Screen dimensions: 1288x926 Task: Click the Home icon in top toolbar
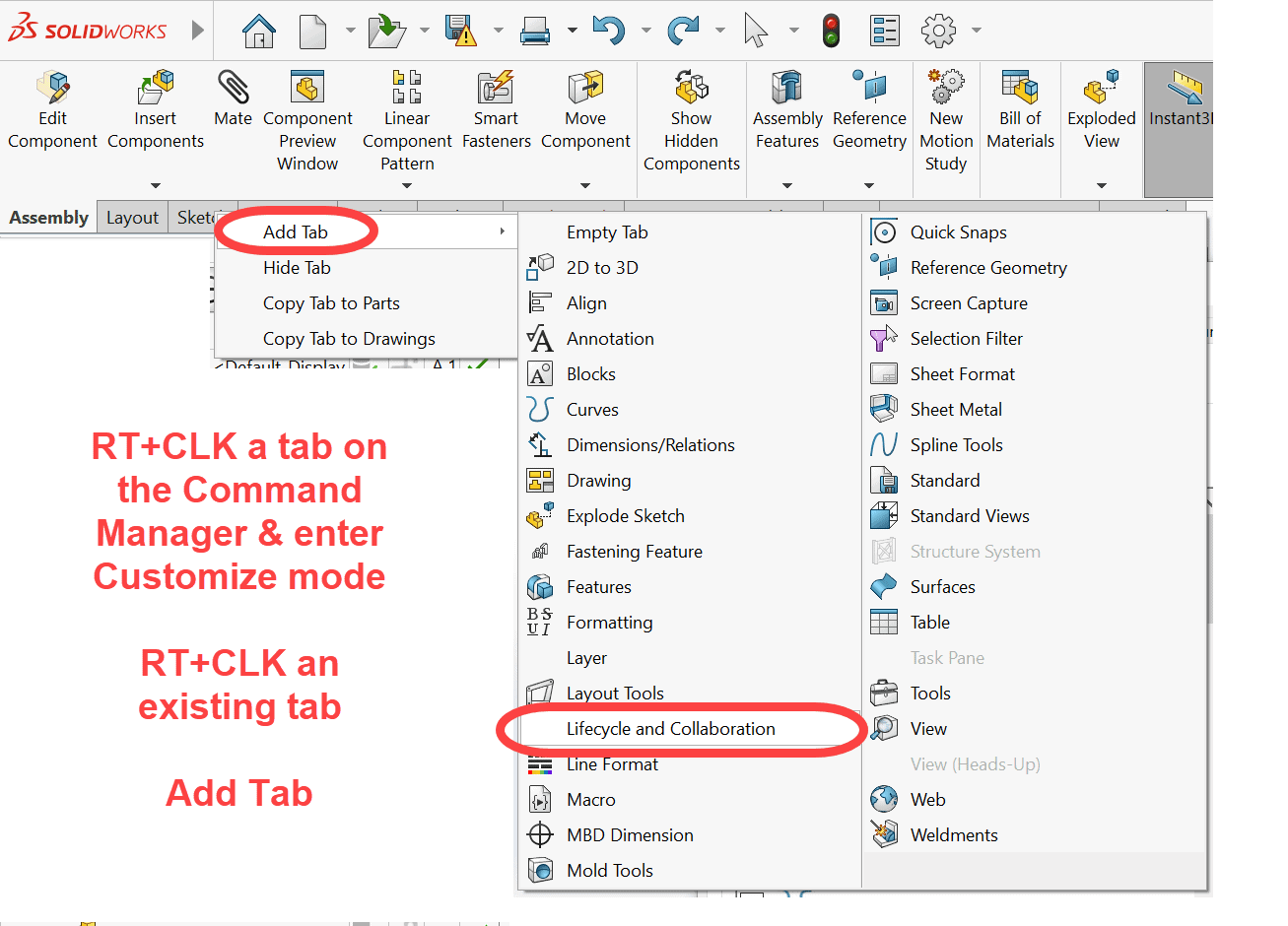pos(259,32)
